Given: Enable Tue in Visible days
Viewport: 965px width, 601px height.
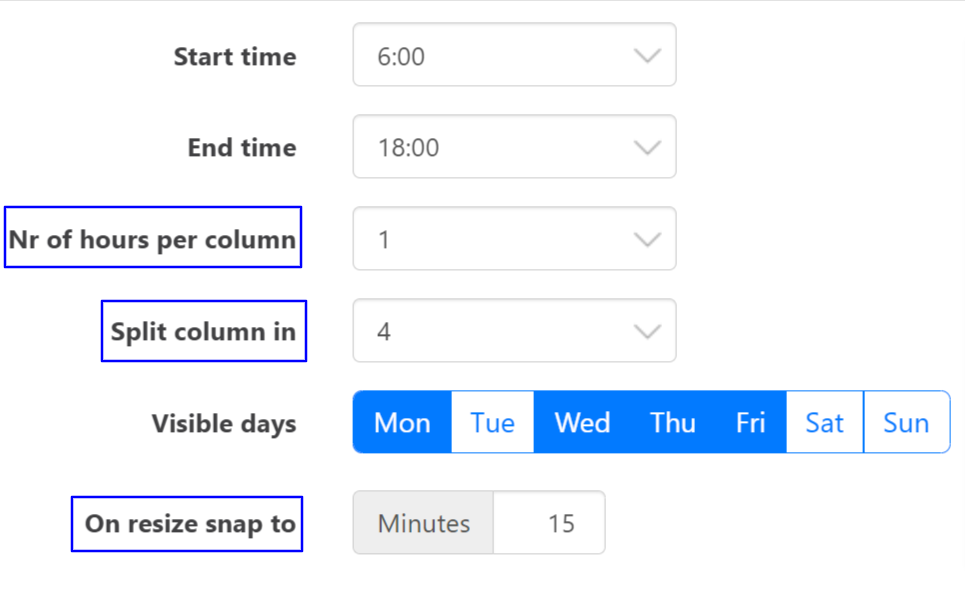Looking at the screenshot, I should click(x=492, y=422).
